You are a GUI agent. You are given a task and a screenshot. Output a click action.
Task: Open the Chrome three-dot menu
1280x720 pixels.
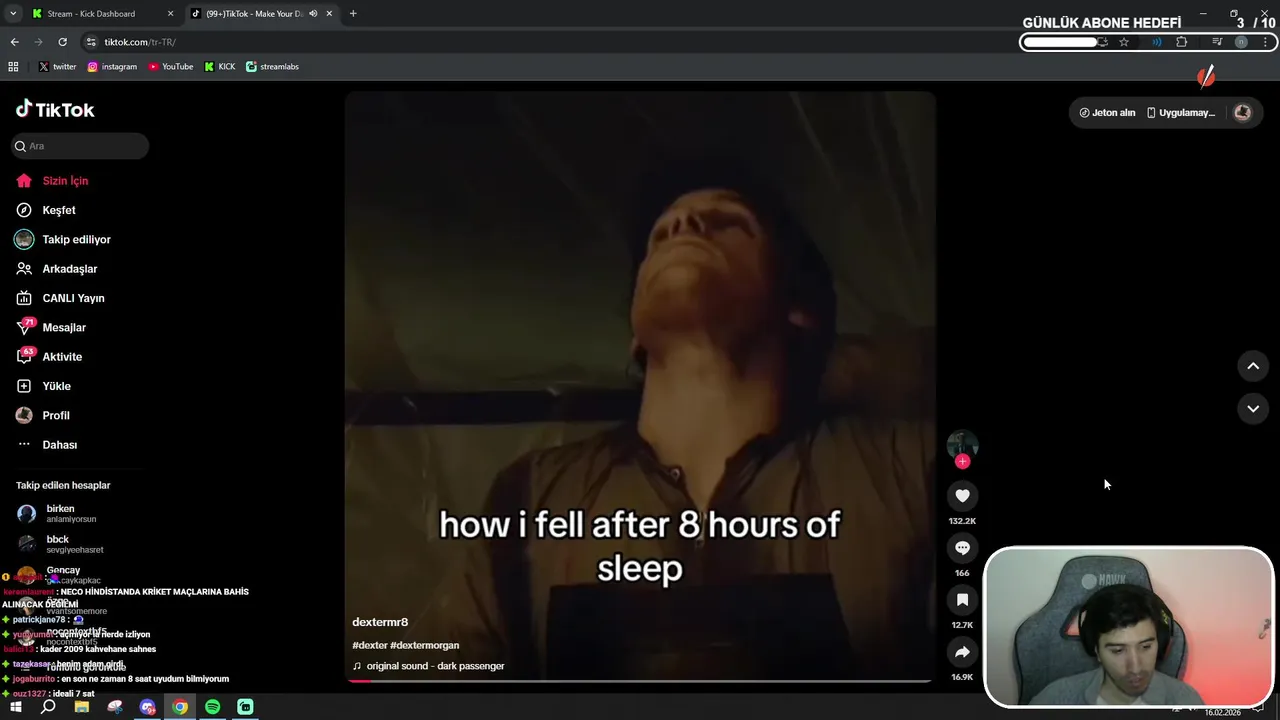click(1266, 42)
